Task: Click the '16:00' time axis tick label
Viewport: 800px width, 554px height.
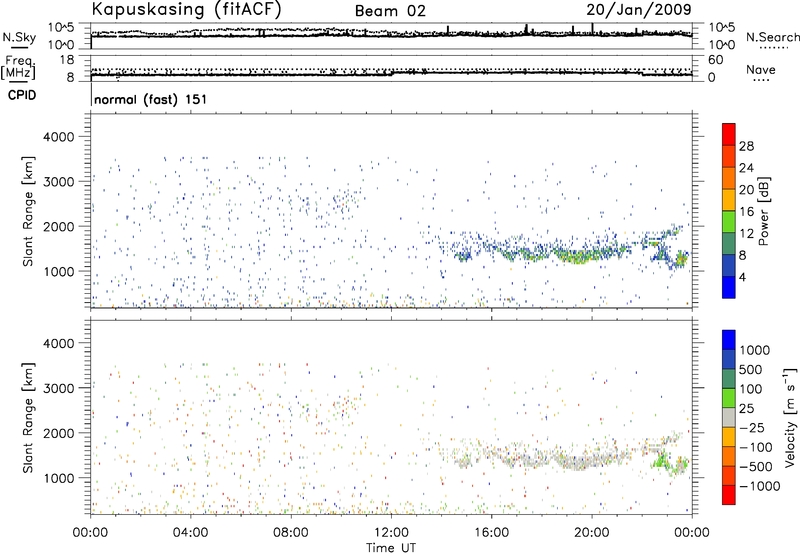Action: coord(491,533)
